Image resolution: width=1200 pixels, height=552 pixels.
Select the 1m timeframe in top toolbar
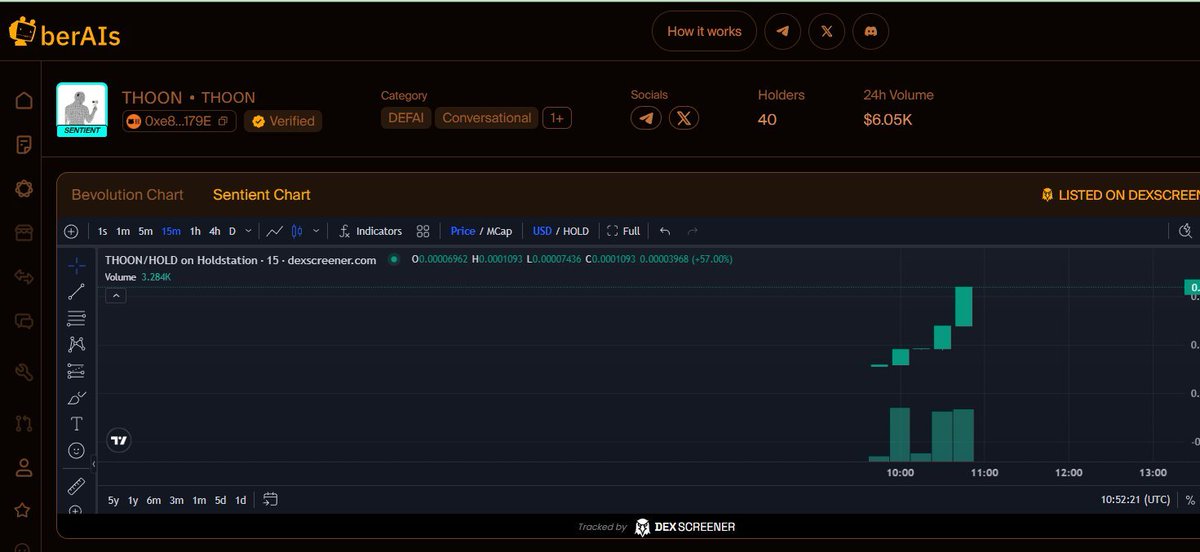coord(123,231)
